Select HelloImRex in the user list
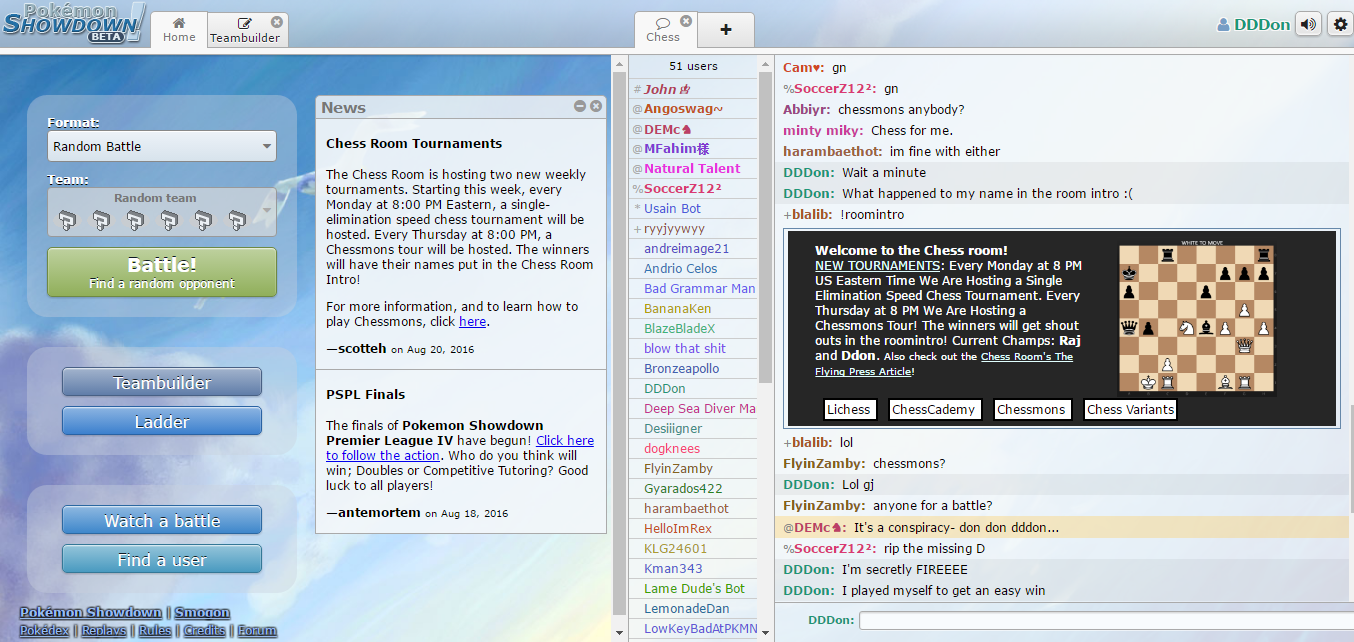The width and height of the screenshot is (1354, 642). pyautogui.click(x=694, y=529)
